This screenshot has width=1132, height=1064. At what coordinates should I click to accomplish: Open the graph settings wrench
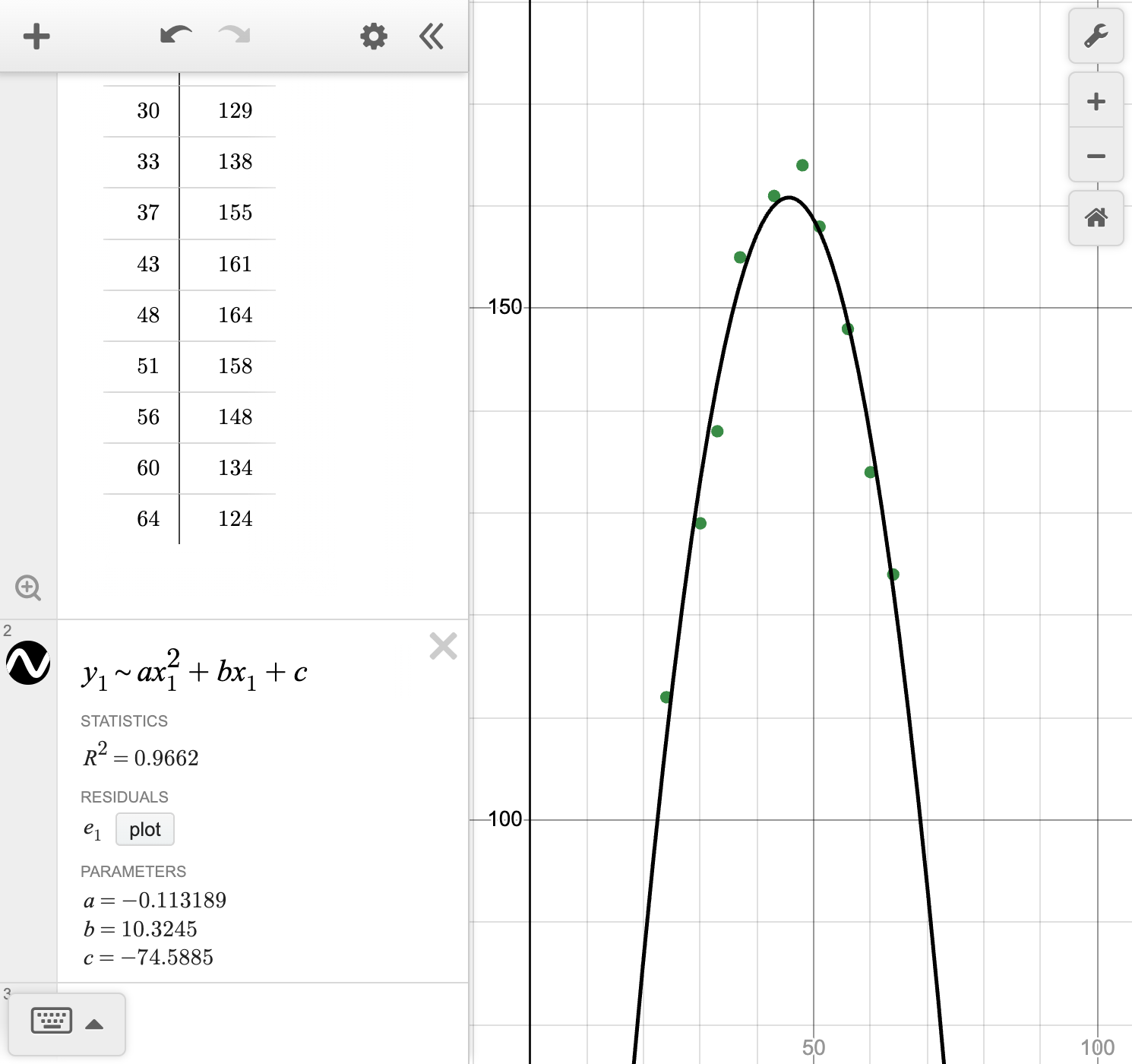coord(1096,36)
